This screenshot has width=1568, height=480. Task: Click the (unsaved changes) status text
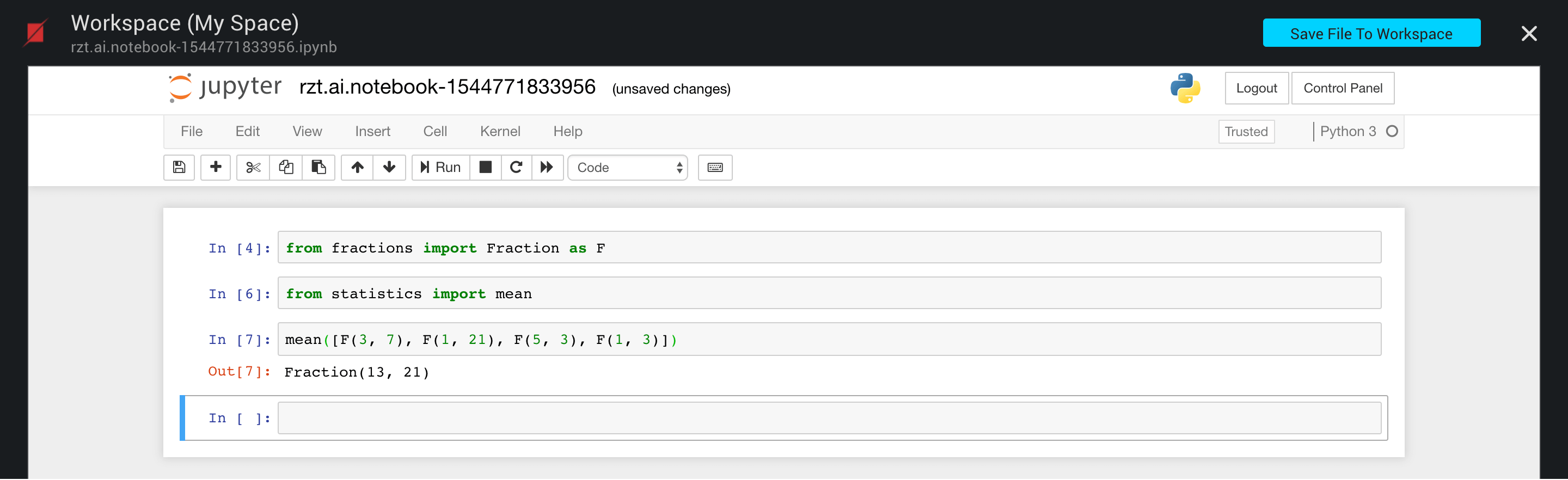coord(671,89)
